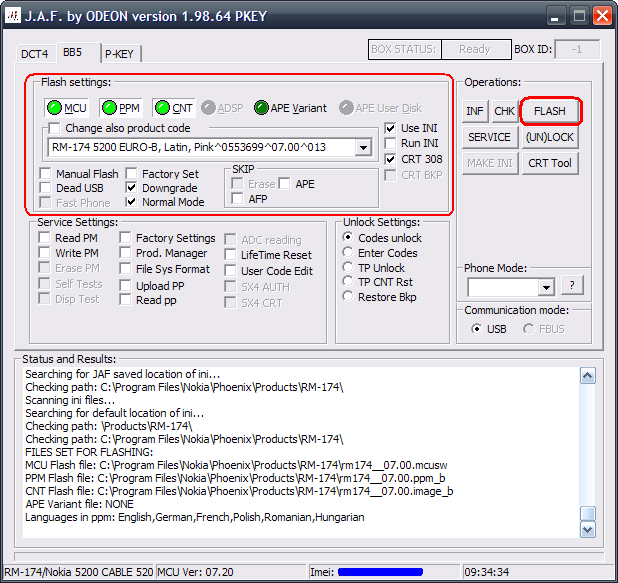Enable Manual Flash checkbox
Screen dimensions: 618x583
pyautogui.click(x=45, y=173)
